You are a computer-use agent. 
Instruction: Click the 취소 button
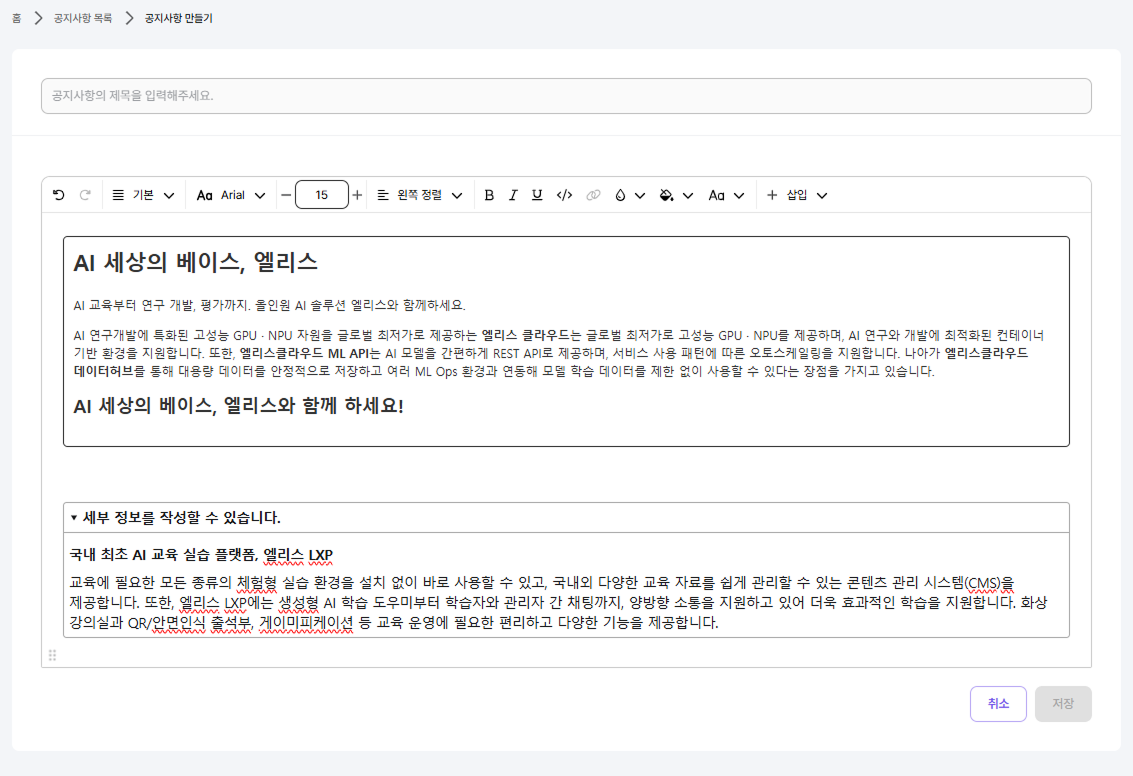[998, 704]
